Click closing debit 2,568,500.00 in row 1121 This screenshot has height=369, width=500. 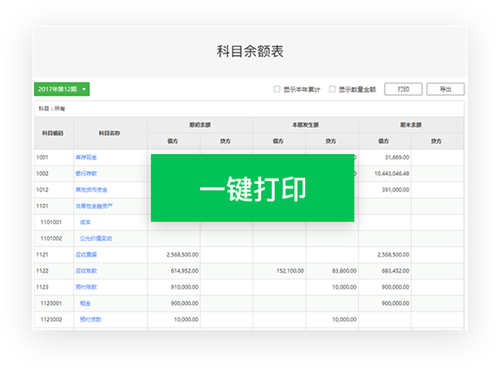click(x=393, y=255)
